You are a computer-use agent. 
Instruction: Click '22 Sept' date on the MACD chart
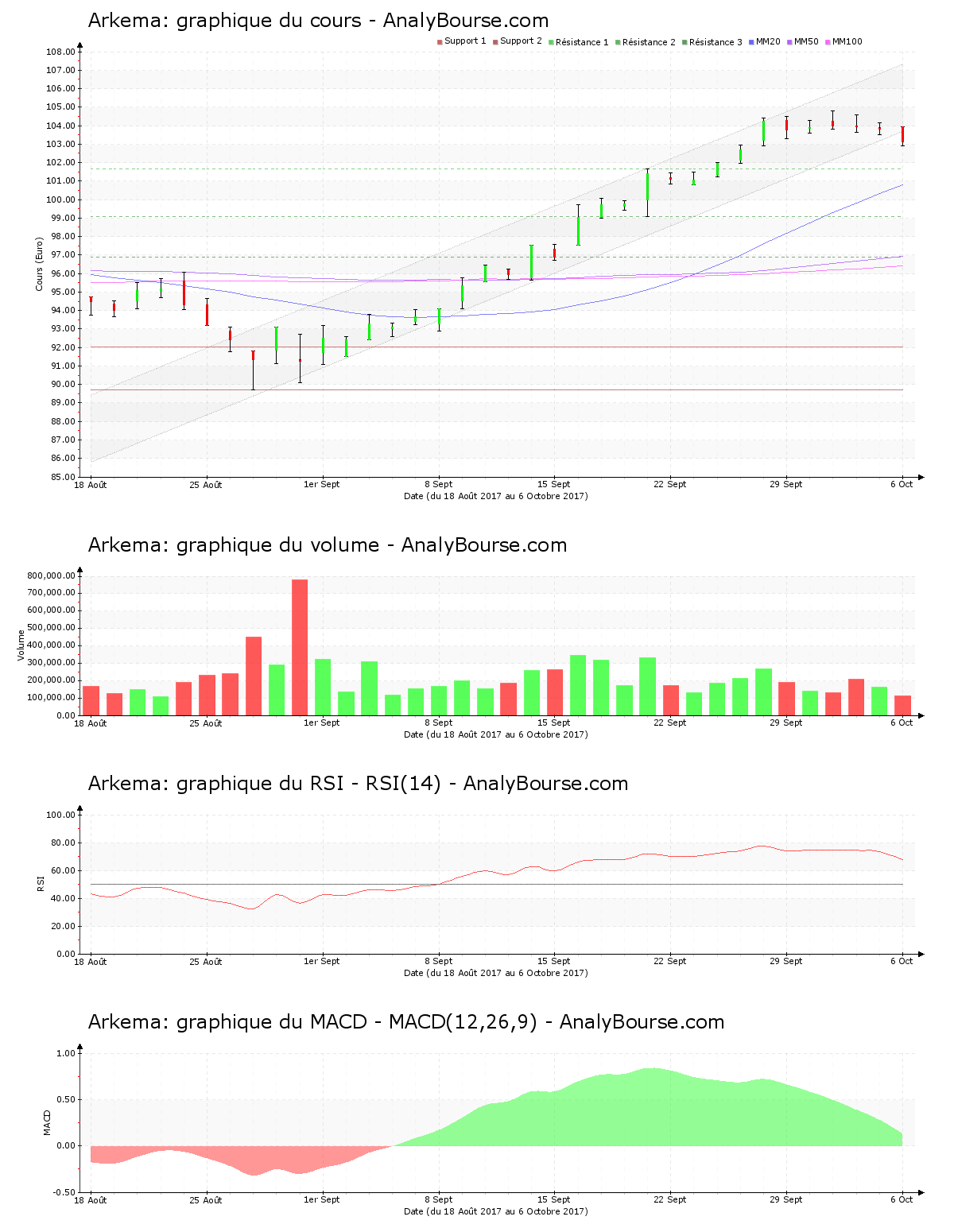(x=670, y=1200)
